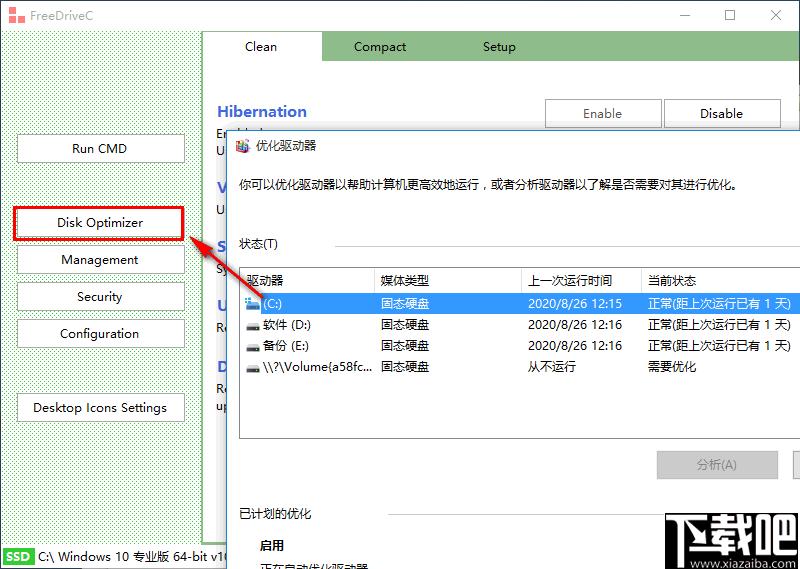The image size is (800, 569).
Task: Click the Configuration button
Action: (101, 333)
